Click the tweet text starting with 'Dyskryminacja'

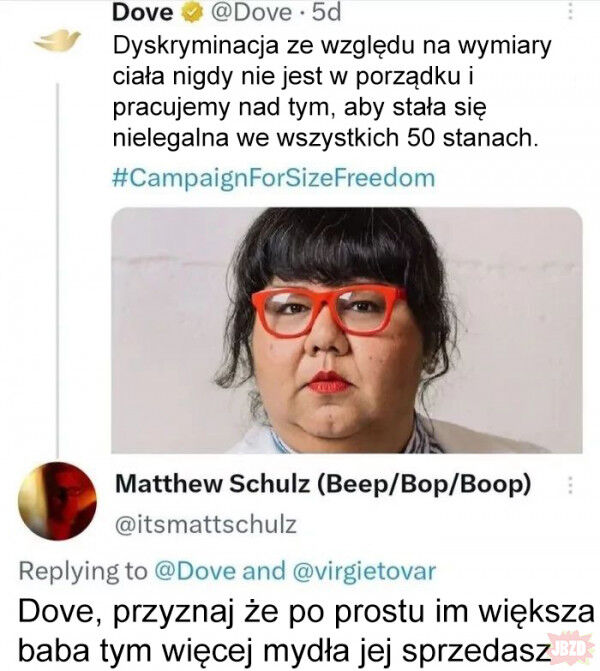(332, 92)
